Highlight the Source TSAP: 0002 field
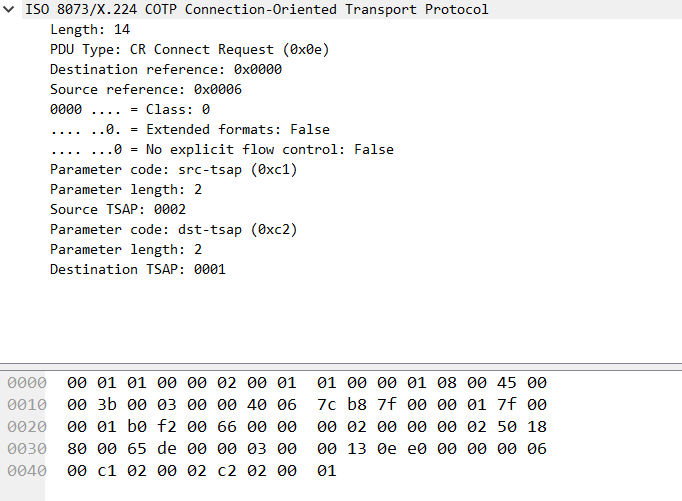 [x=117, y=209]
